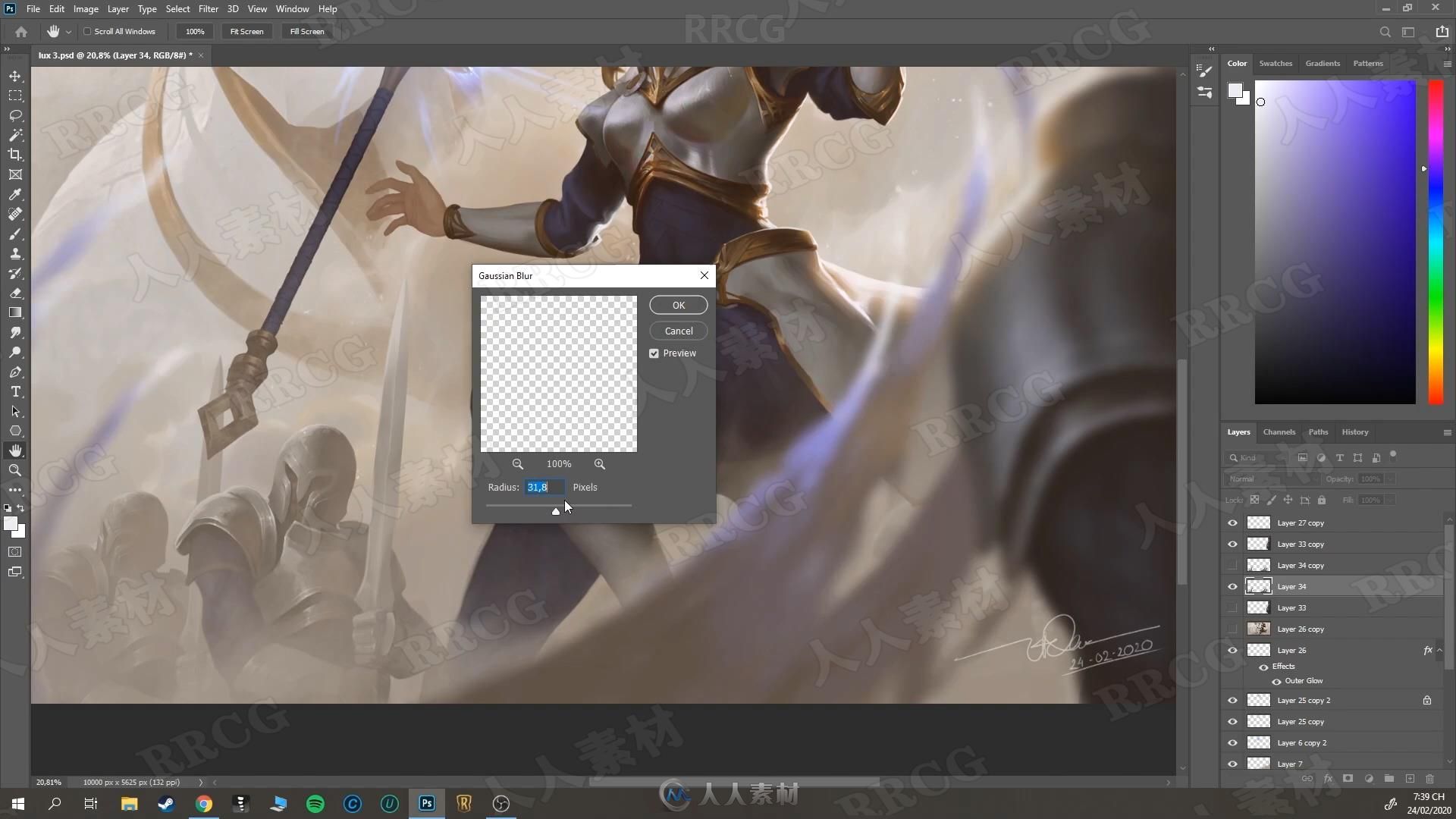This screenshot has width=1456, height=819.
Task: Show Layer 33 visibility
Action: (x=1232, y=607)
